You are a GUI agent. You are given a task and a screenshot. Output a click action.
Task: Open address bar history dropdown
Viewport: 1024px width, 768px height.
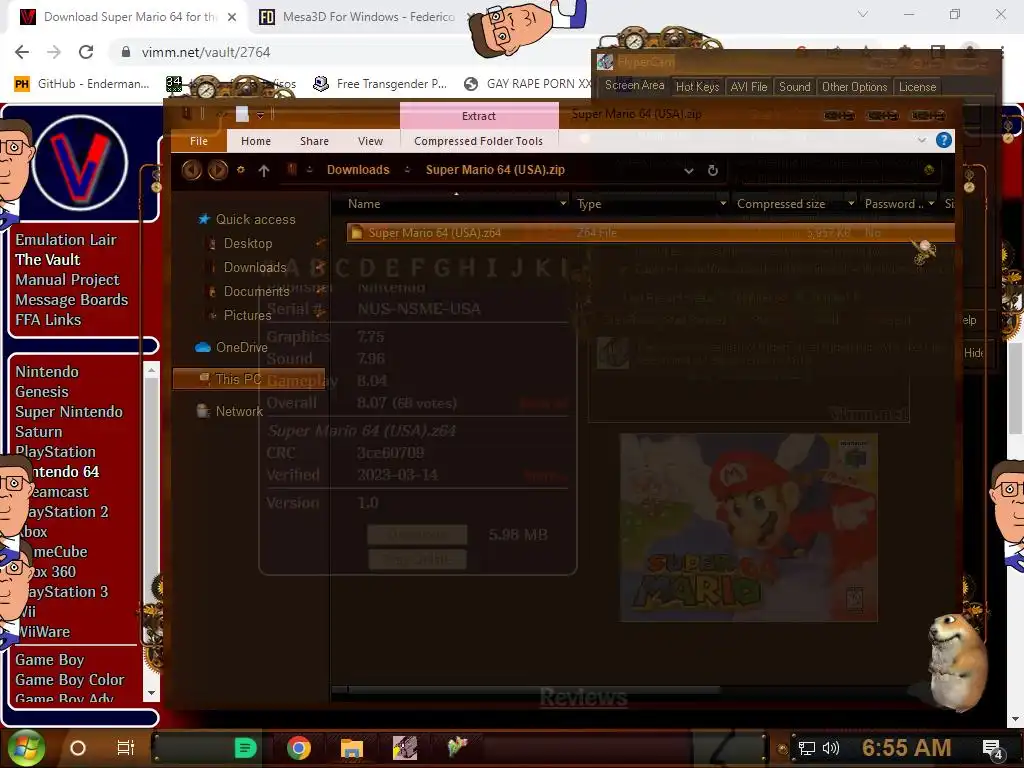[x=688, y=170]
